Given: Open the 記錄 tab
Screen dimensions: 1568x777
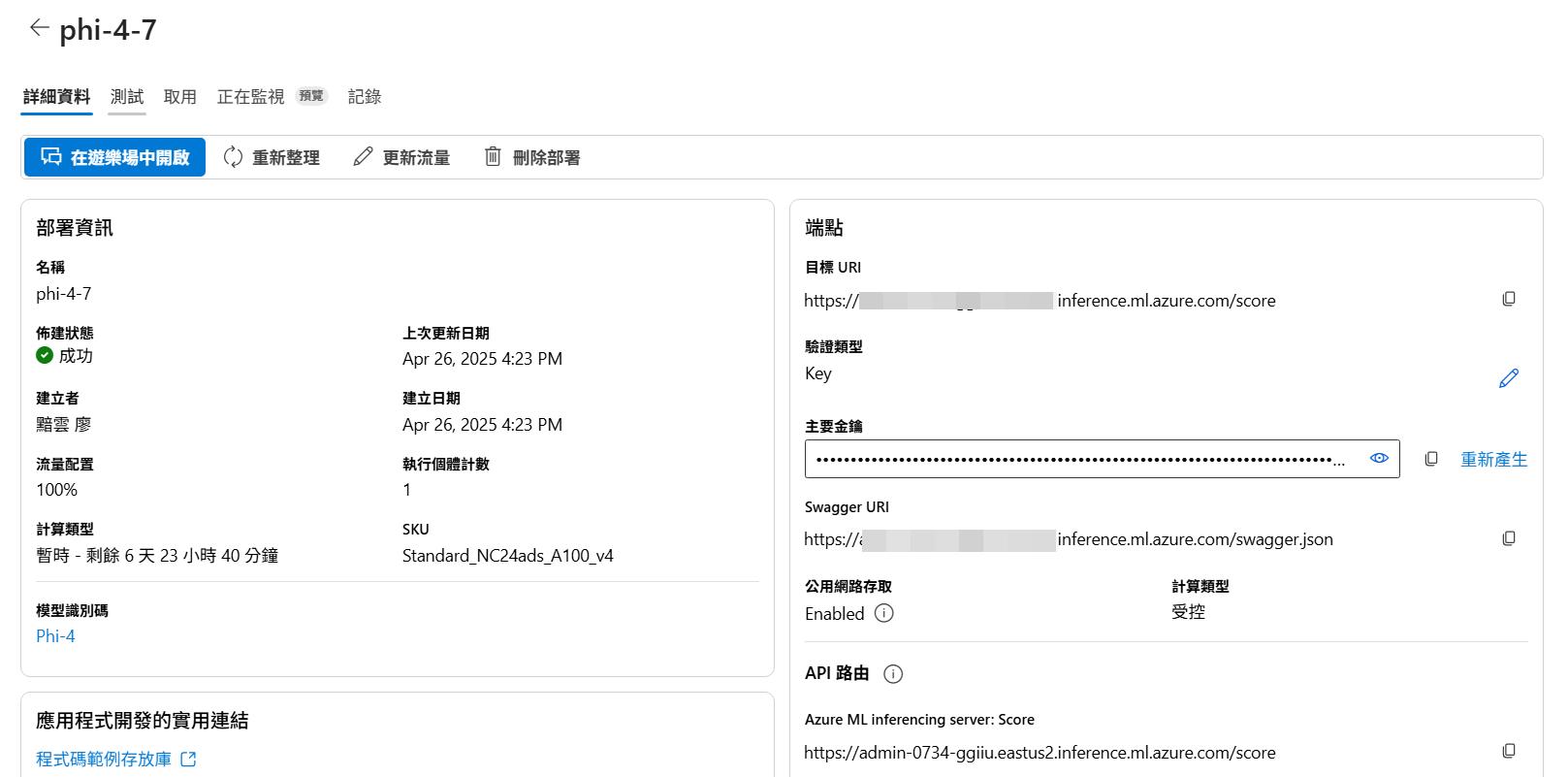Looking at the screenshot, I should point(365,97).
